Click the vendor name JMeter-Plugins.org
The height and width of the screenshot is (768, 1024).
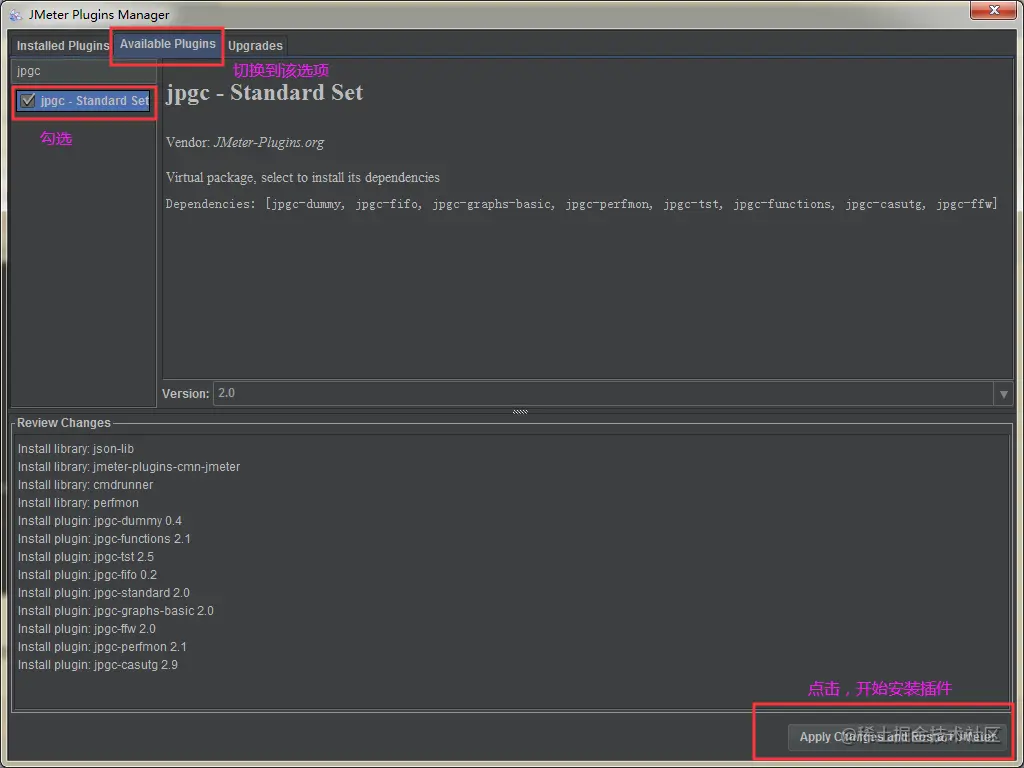[268, 142]
